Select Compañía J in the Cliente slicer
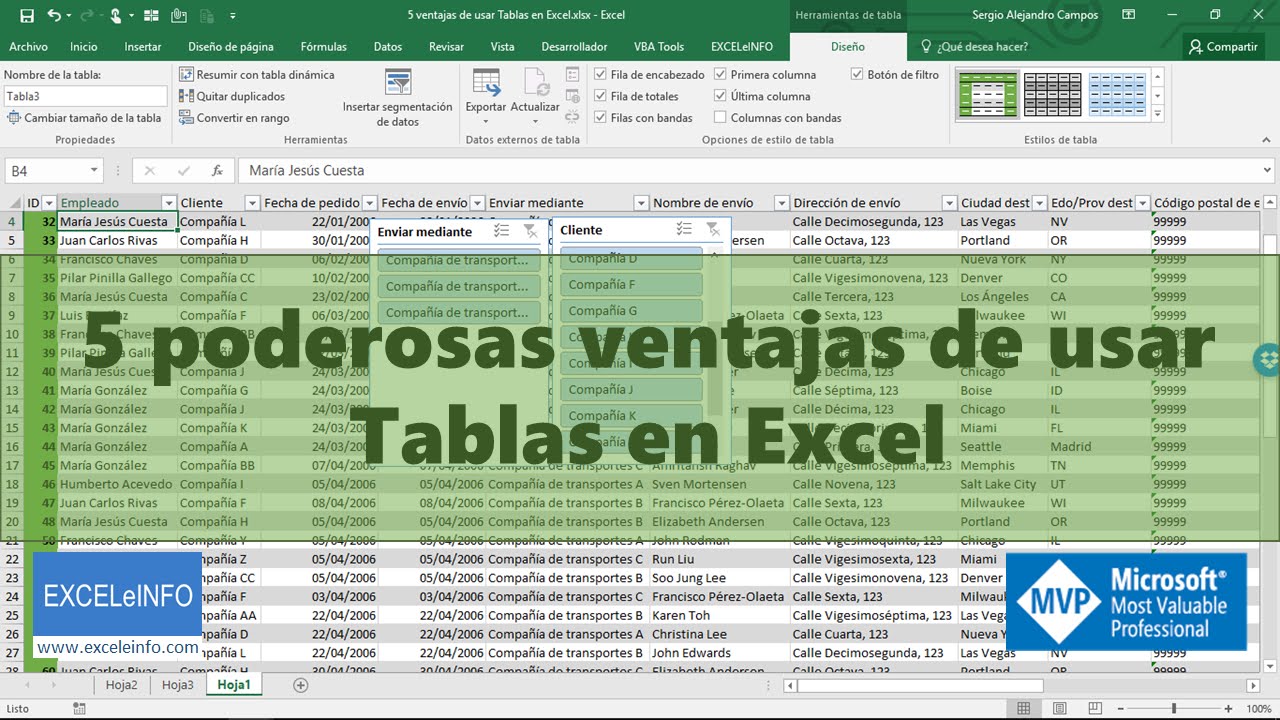1280x720 pixels. click(x=631, y=390)
